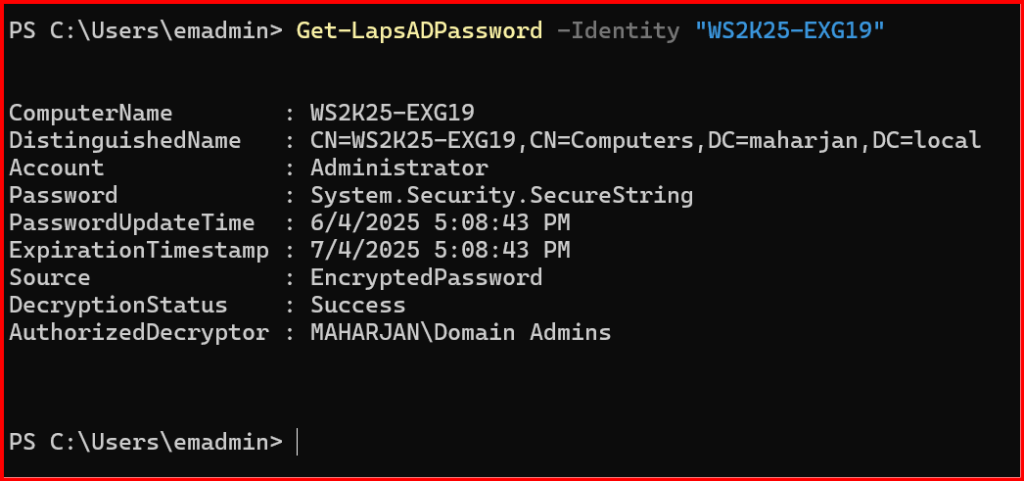Click the Source value EncryptedPassword

426,277
